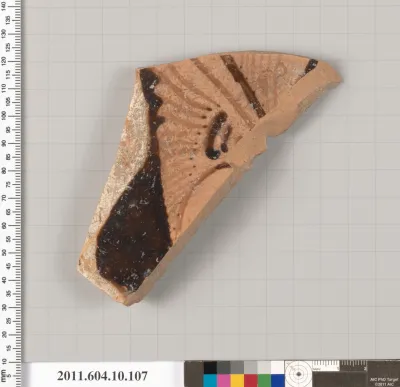The image size is (400, 387).
Task: Choose the magenta swatch on the color target
Action: (x=223, y=381)
